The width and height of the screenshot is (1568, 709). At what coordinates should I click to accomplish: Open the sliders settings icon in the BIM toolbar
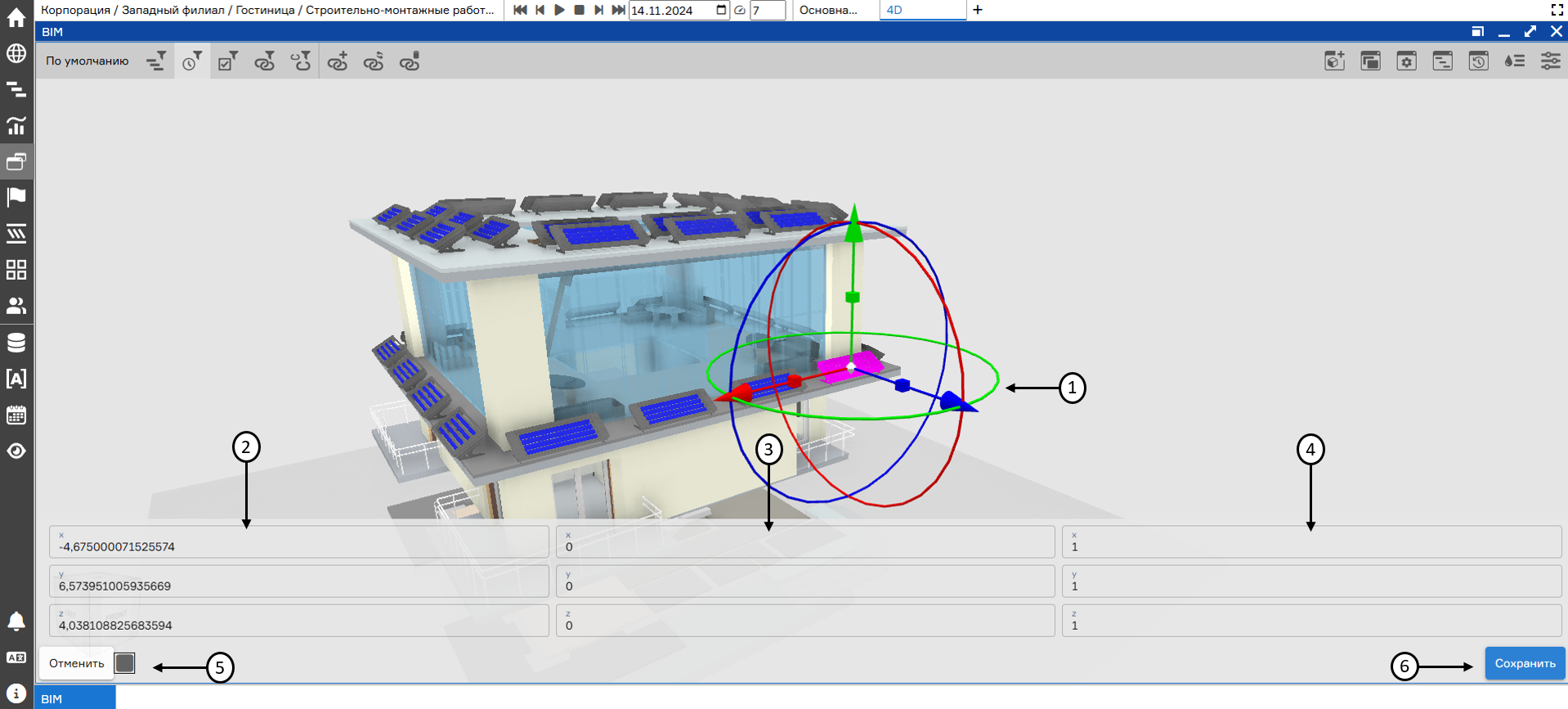pos(1551,61)
